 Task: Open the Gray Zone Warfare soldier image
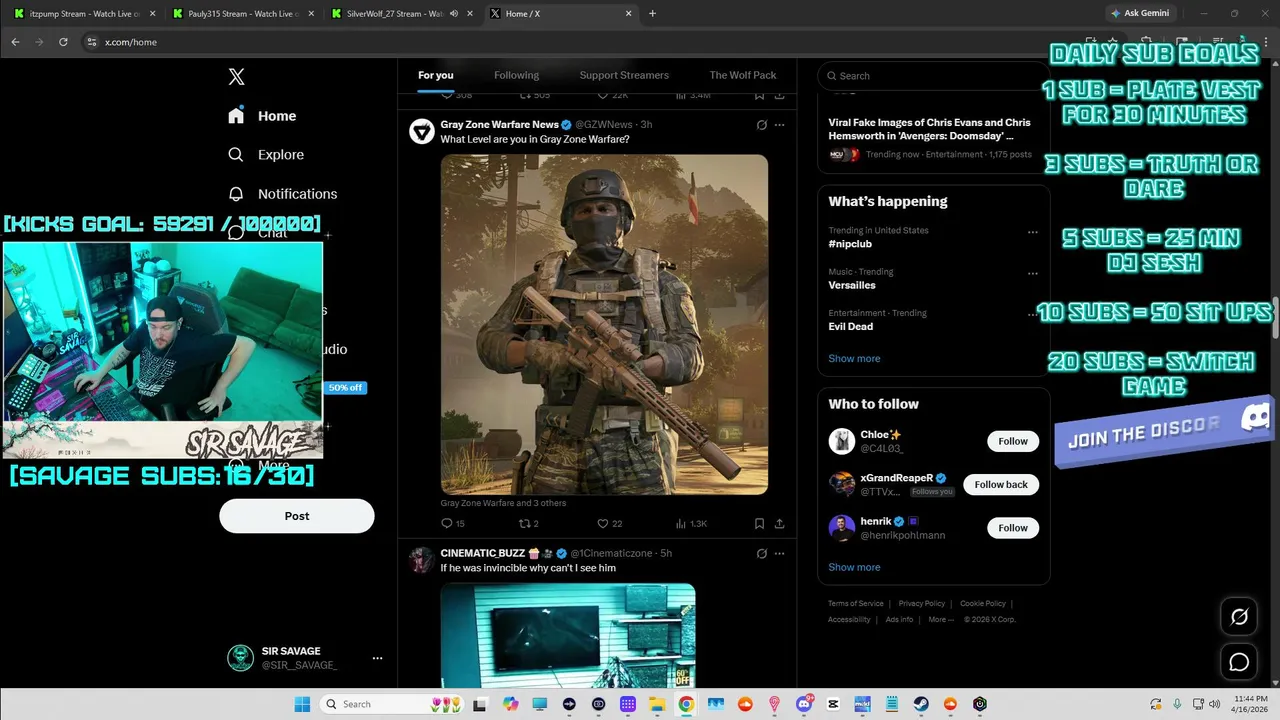604,324
